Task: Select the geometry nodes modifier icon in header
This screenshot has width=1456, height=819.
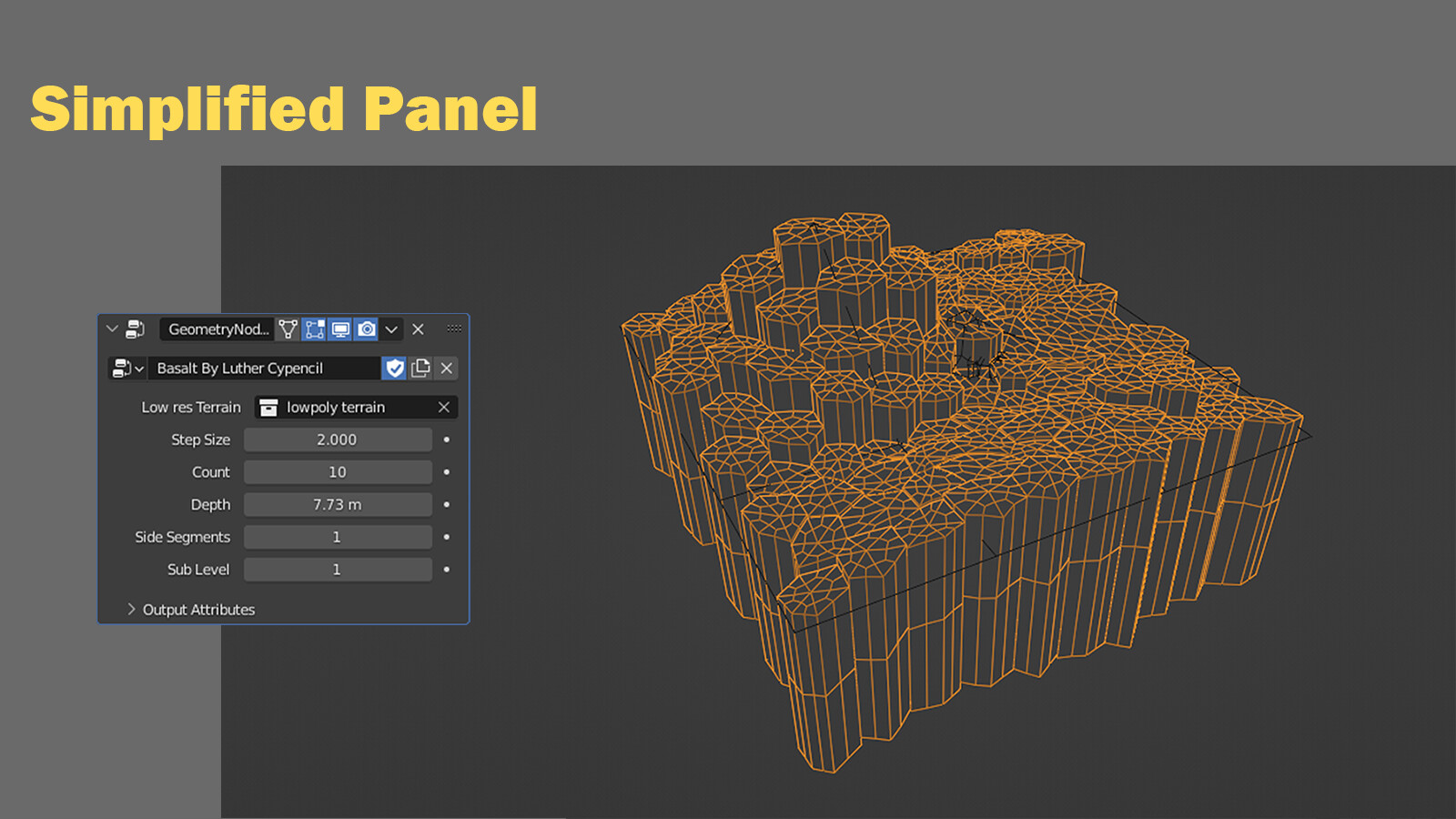Action: [x=135, y=329]
